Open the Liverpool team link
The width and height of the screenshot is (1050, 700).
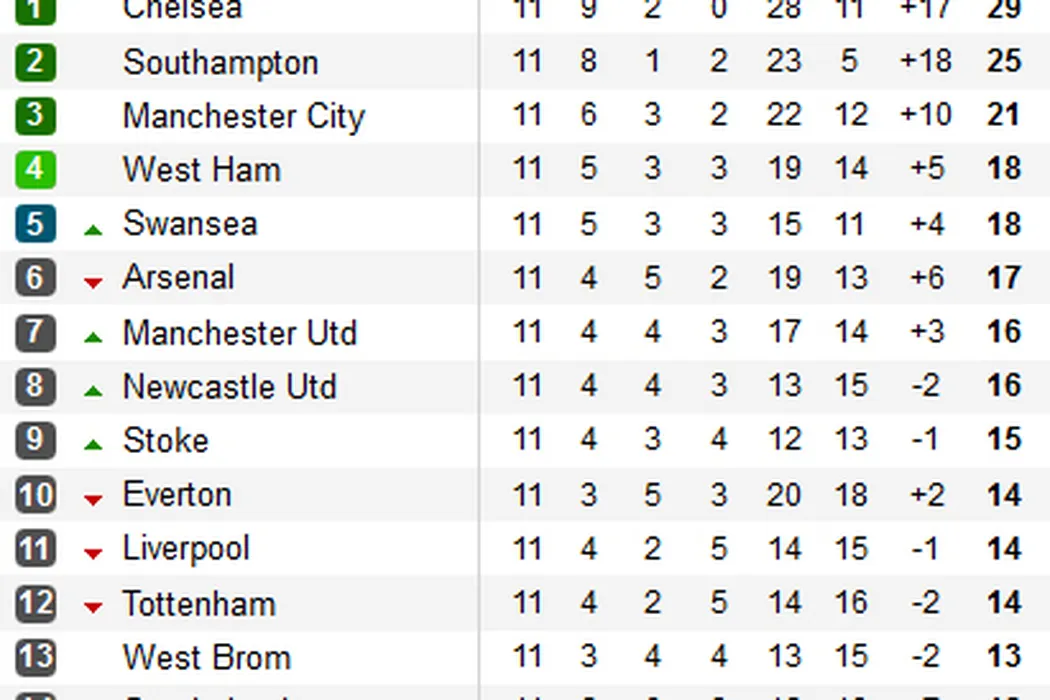186,548
